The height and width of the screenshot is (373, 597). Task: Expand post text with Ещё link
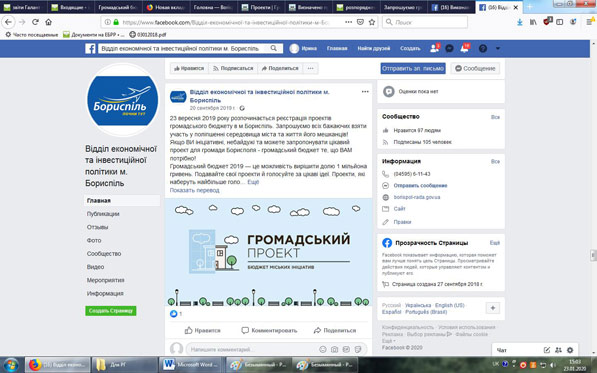pos(253,182)
